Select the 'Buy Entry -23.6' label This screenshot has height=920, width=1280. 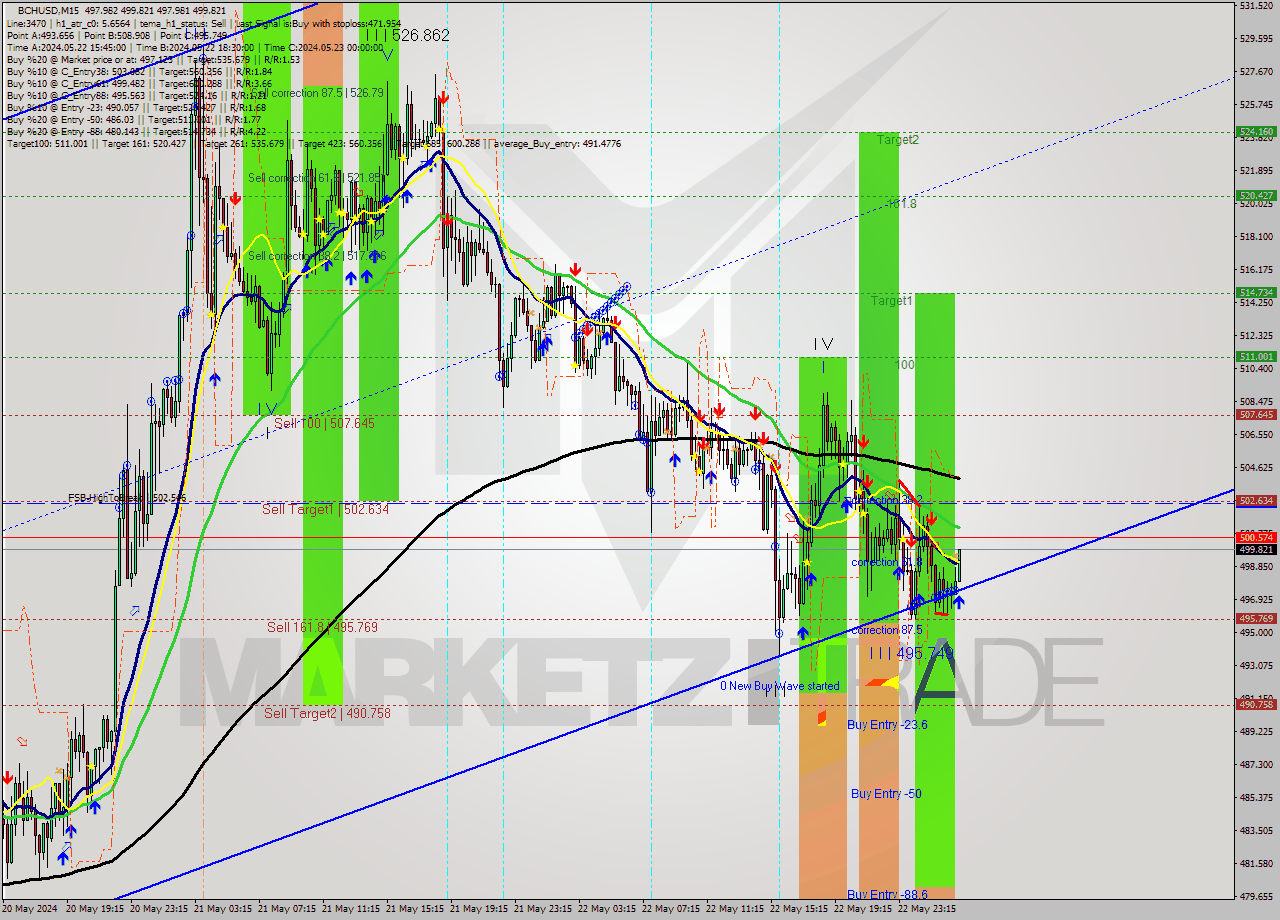[887, 724]
